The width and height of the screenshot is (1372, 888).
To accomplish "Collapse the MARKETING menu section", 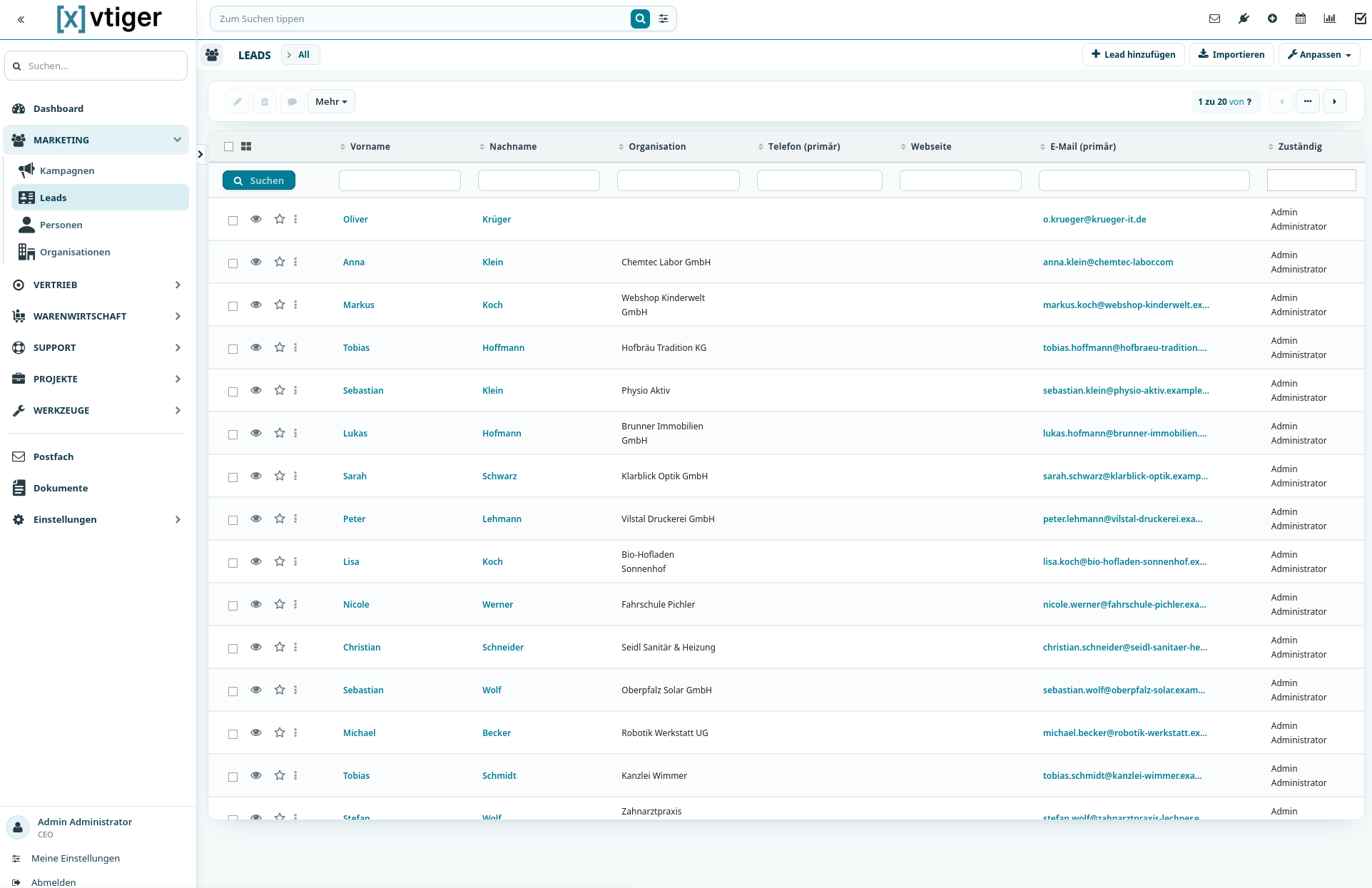I will [x=96, y=140].
